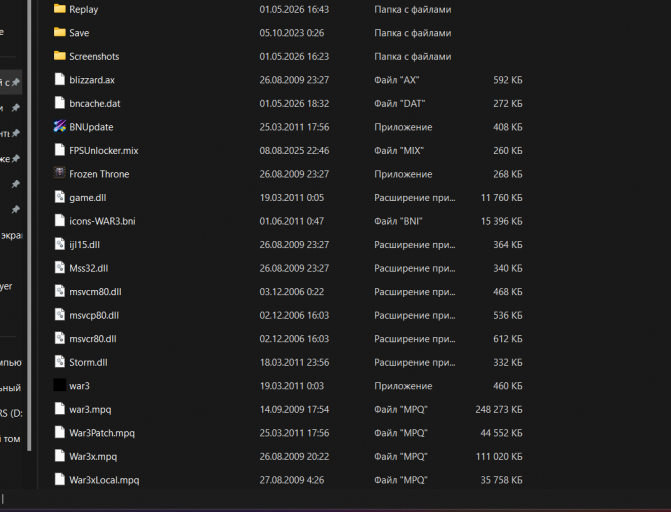Select the war3.mpq file icon
The height and width of the screenshot is (512, 671).
60,409
